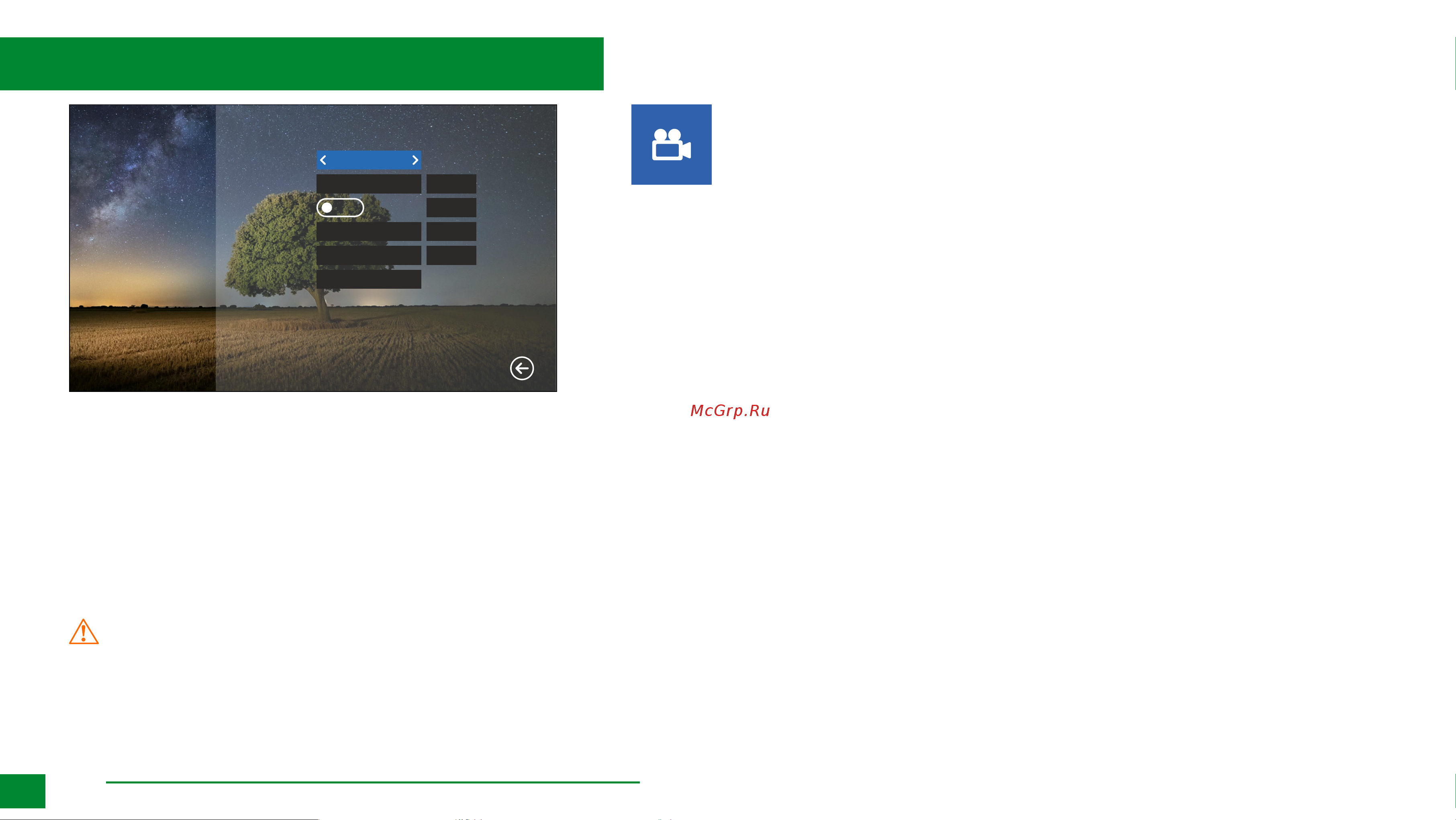Go back with the circled arrow icon
Screen dimensions: 1456x820
[522, 369]
